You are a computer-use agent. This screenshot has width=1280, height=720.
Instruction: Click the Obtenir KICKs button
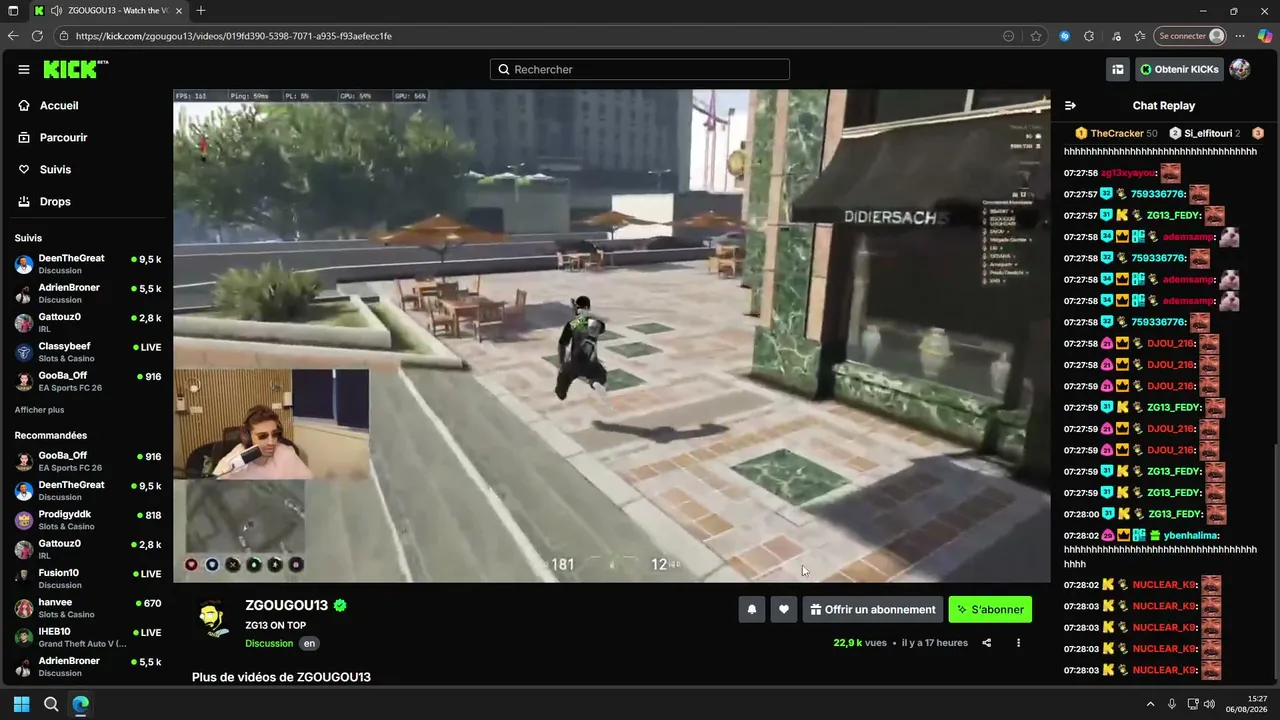pos(1179,69)
